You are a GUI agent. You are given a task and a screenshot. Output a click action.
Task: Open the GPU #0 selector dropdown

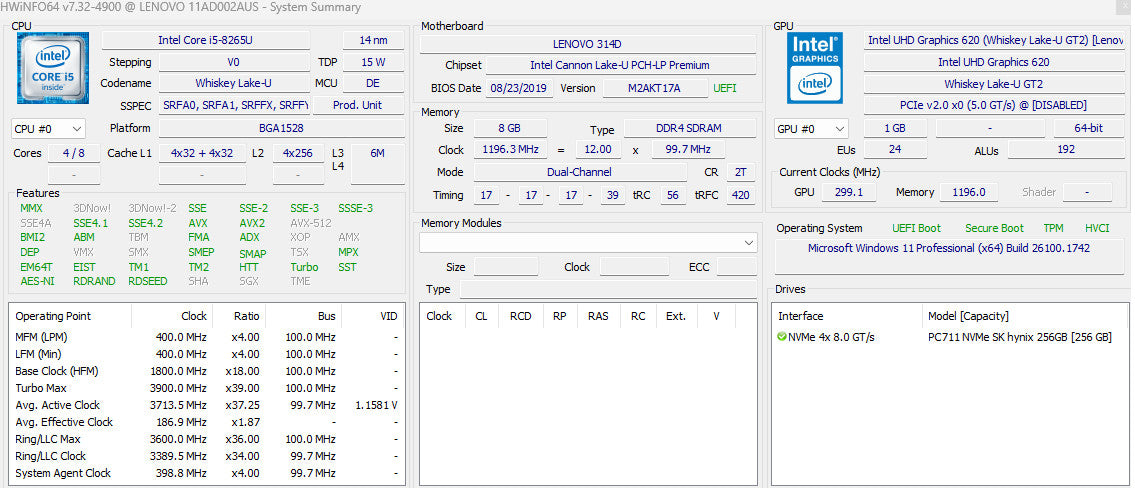(x=811, y=129)
